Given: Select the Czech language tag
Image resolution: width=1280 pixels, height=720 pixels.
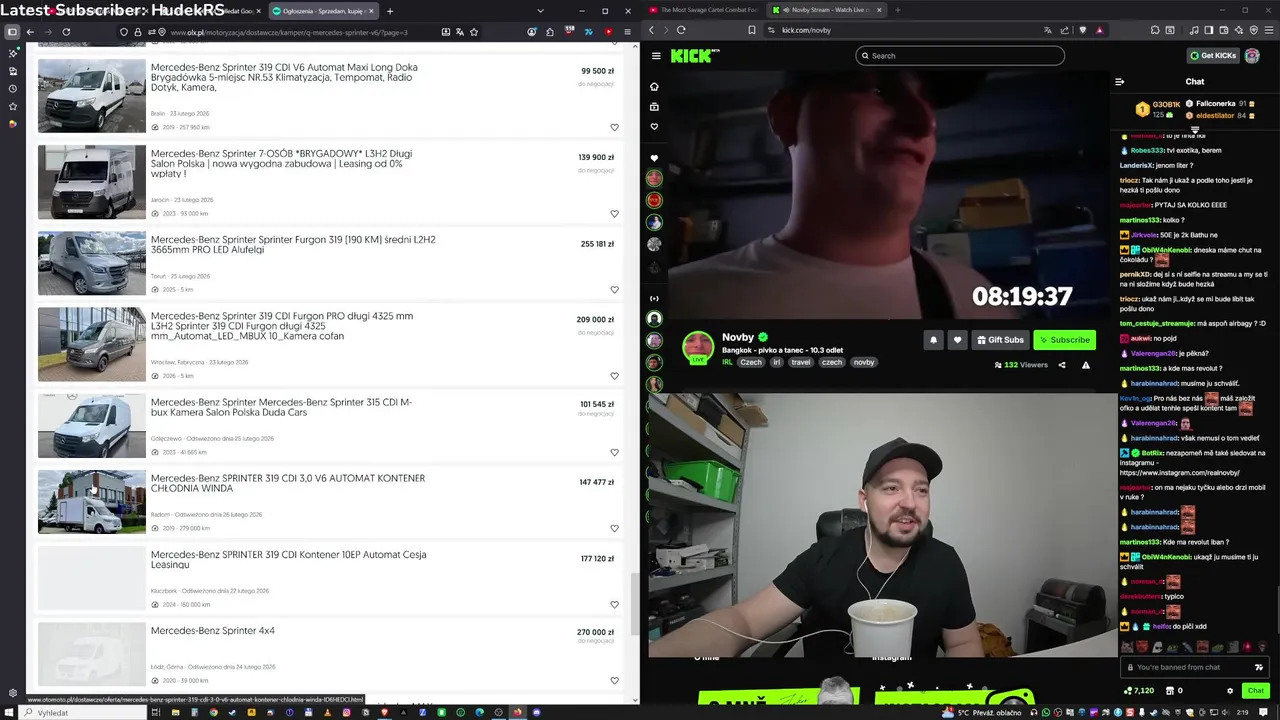Looking at the screenshot, I should (x=751, y=362).
